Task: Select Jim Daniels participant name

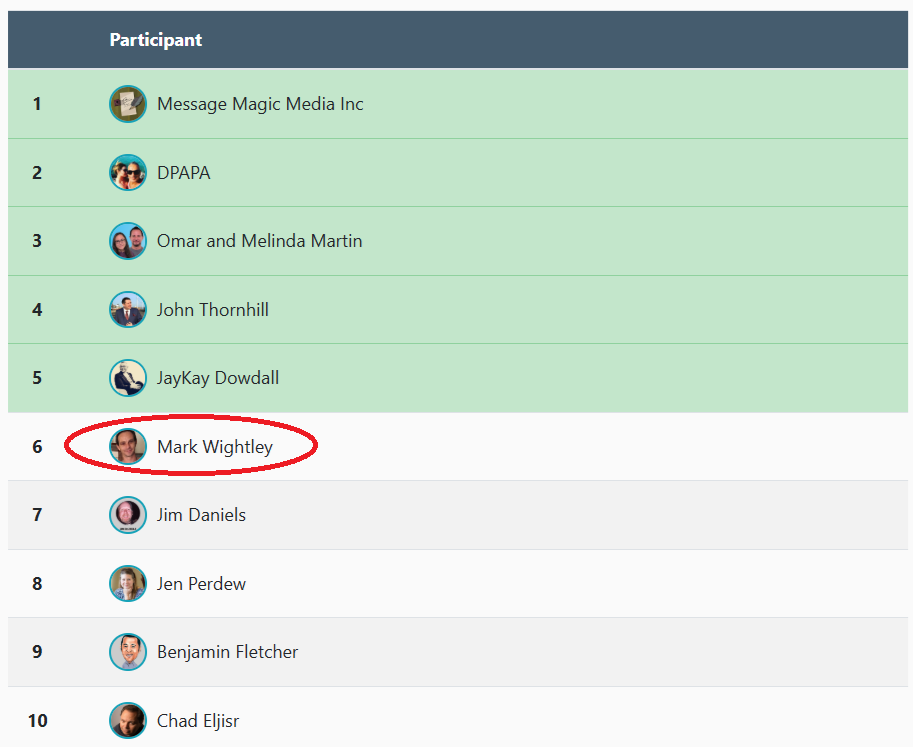Action: tap(201, 515)
